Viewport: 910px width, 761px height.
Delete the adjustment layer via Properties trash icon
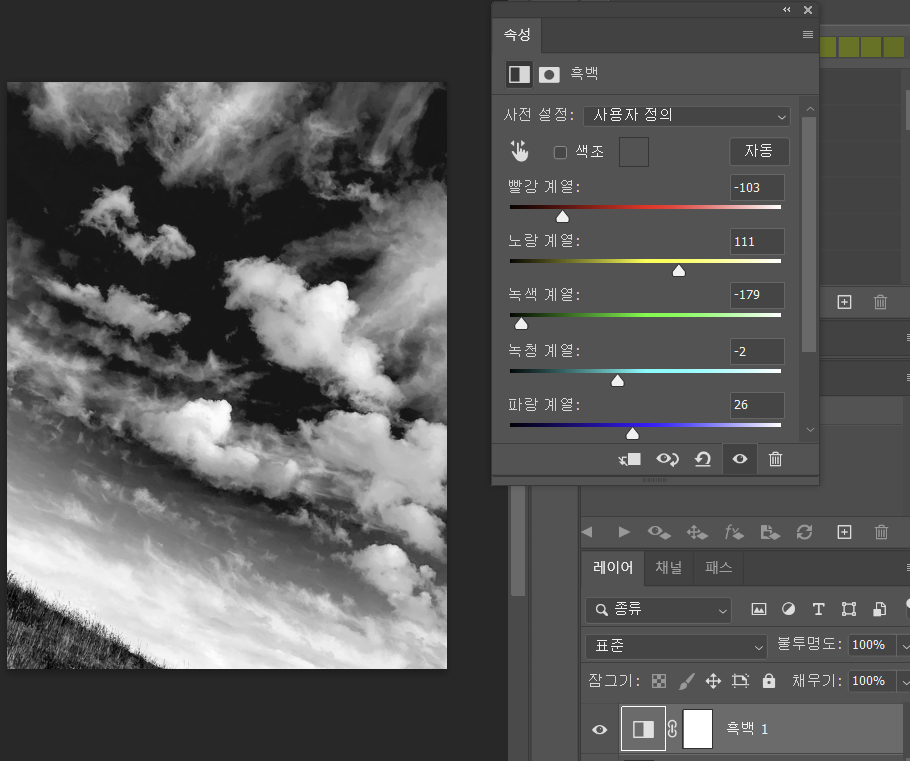click(775, 459)
